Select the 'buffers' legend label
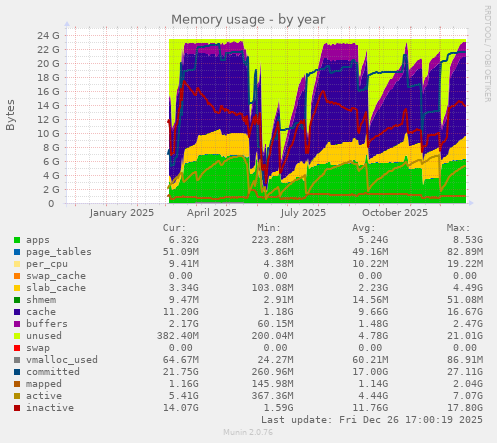 click(x=47, y=324)
